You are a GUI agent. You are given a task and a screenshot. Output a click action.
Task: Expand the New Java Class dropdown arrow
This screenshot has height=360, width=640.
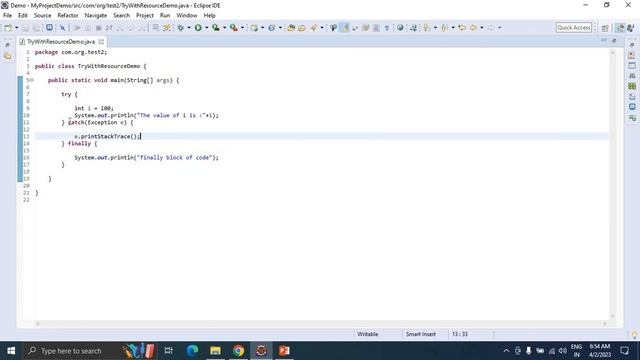pos(280,28)
